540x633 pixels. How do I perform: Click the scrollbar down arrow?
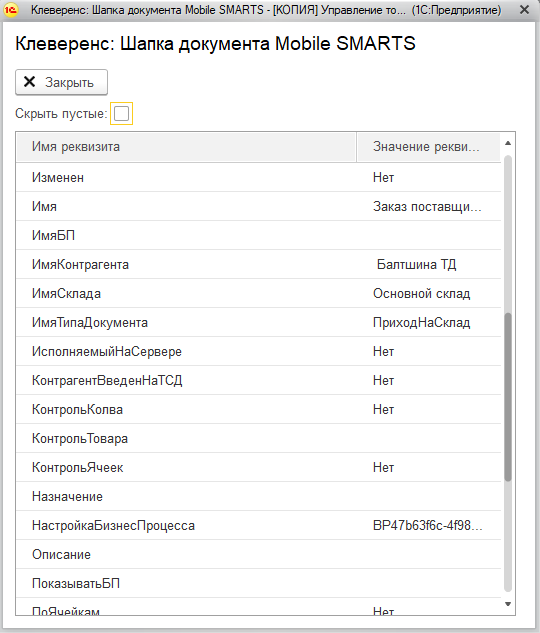tap(508, 604)
